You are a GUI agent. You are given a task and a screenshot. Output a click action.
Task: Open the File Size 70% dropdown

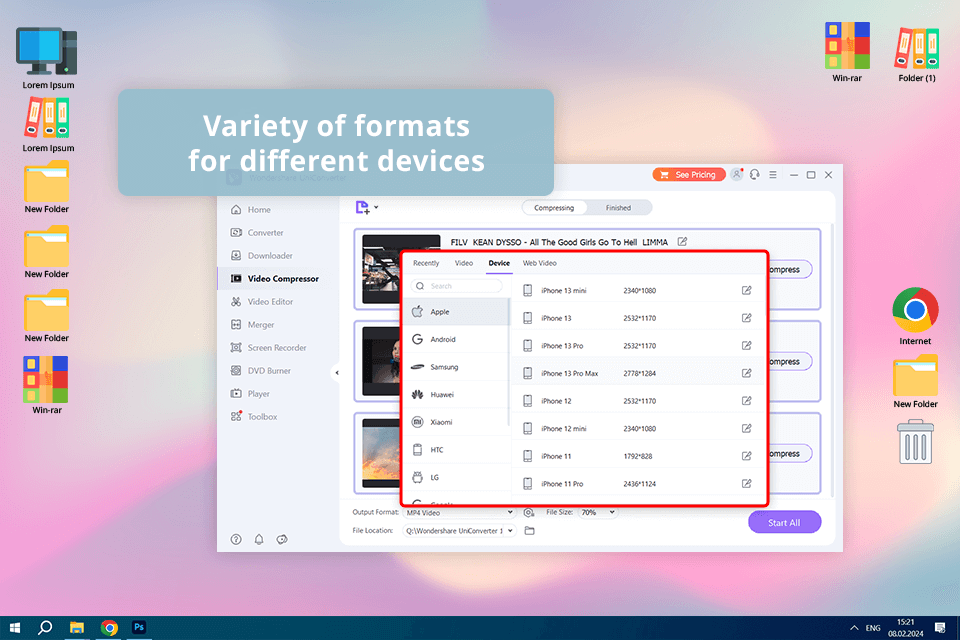(598, 513)
